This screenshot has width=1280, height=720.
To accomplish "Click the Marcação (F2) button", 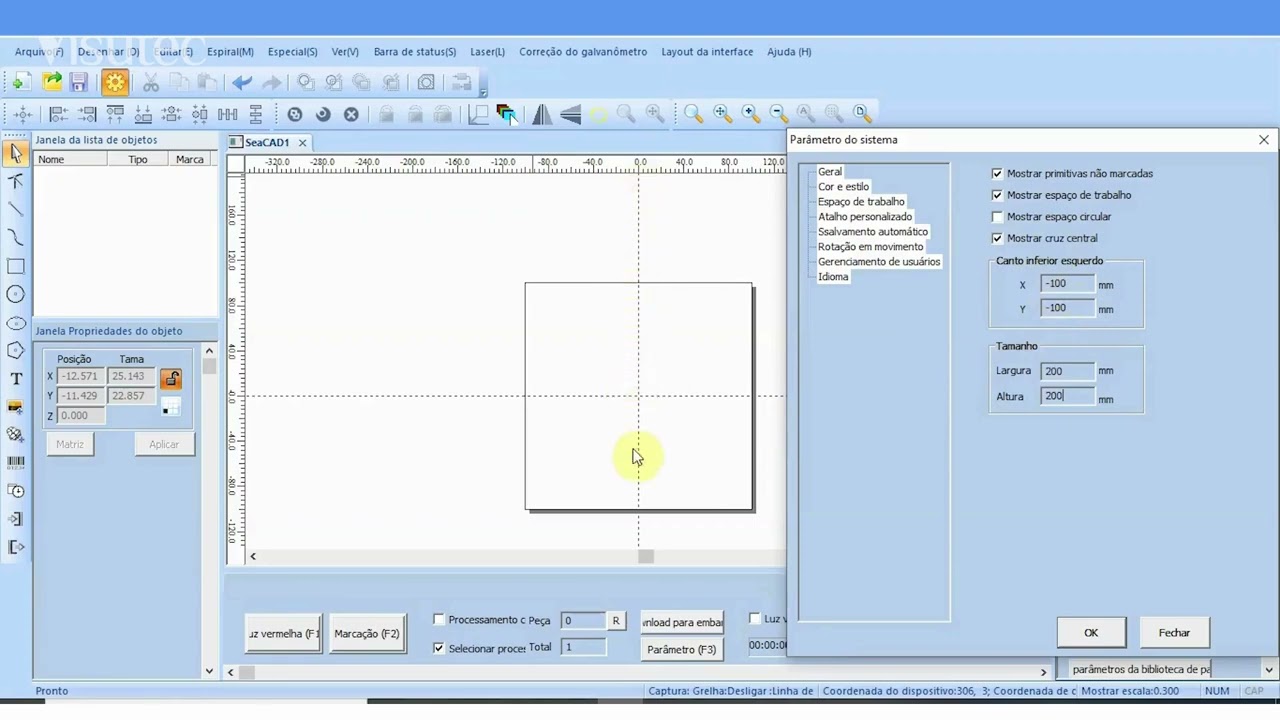I will [366, 633].
